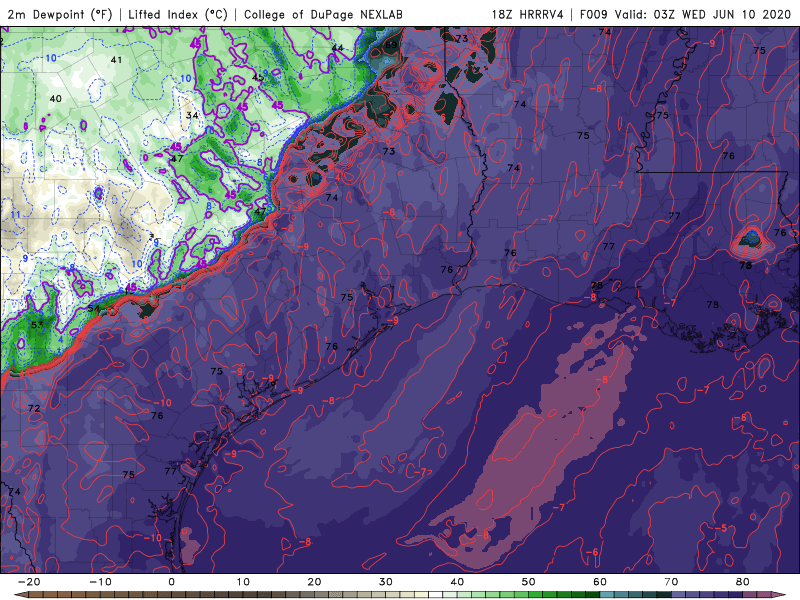
Task: Click the left arrow end of the colorbar
Action: [x=20, y=595]
